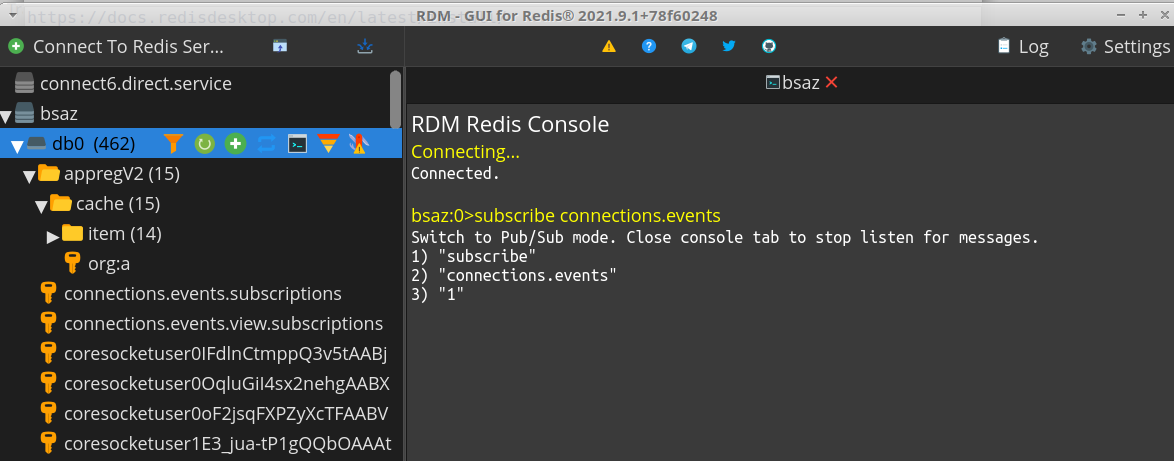Collapse the cache (15) folder
The image size is (1174, 461).
[41, 206]
